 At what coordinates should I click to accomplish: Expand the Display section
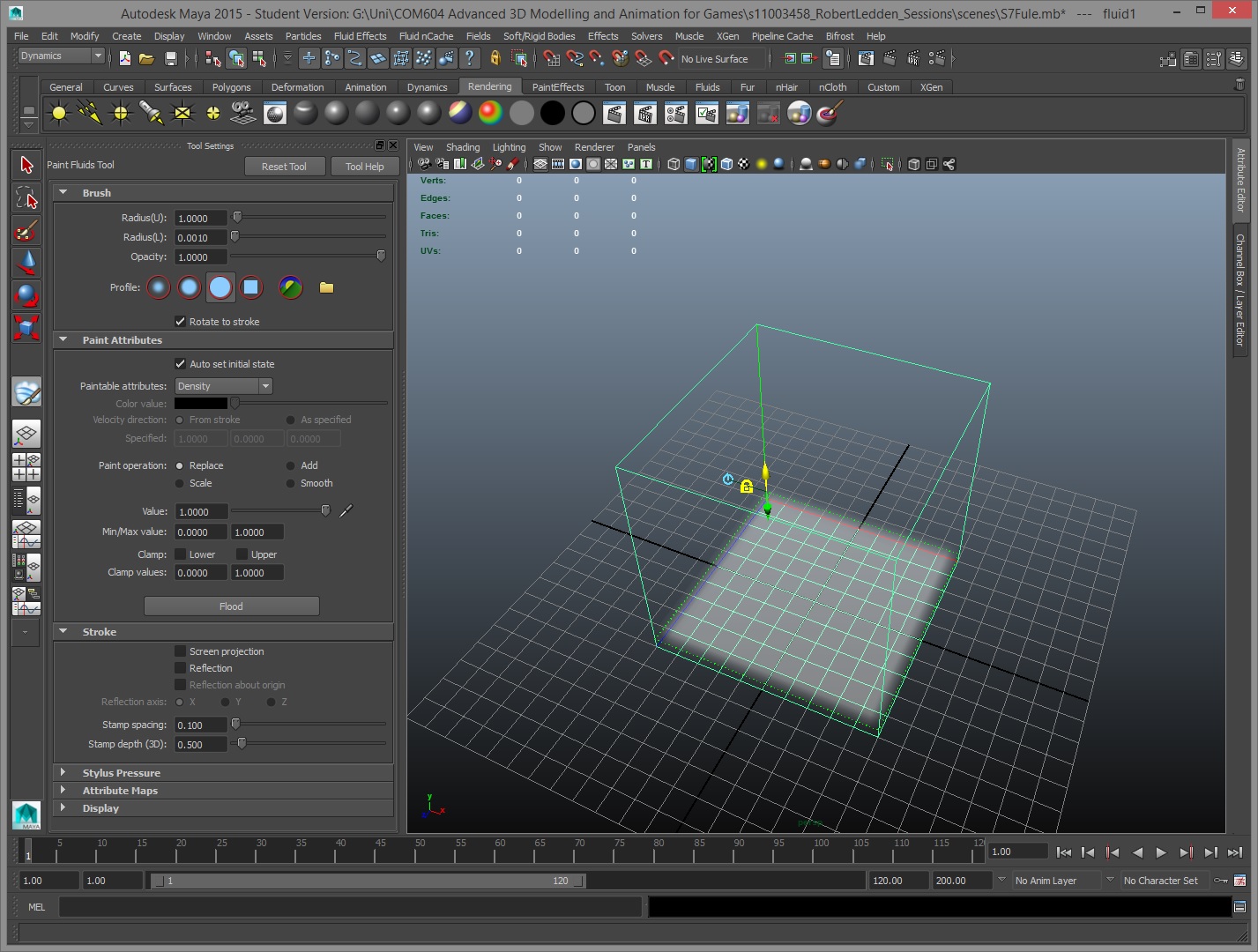click(63, 807)
